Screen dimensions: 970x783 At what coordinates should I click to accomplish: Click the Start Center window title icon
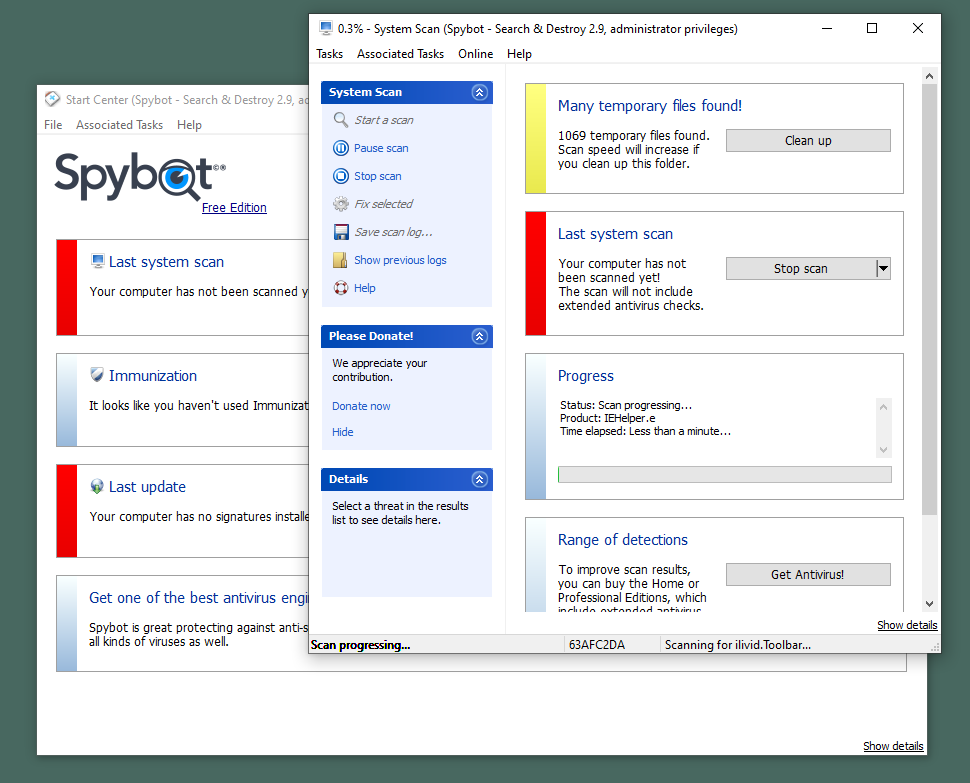53,99
